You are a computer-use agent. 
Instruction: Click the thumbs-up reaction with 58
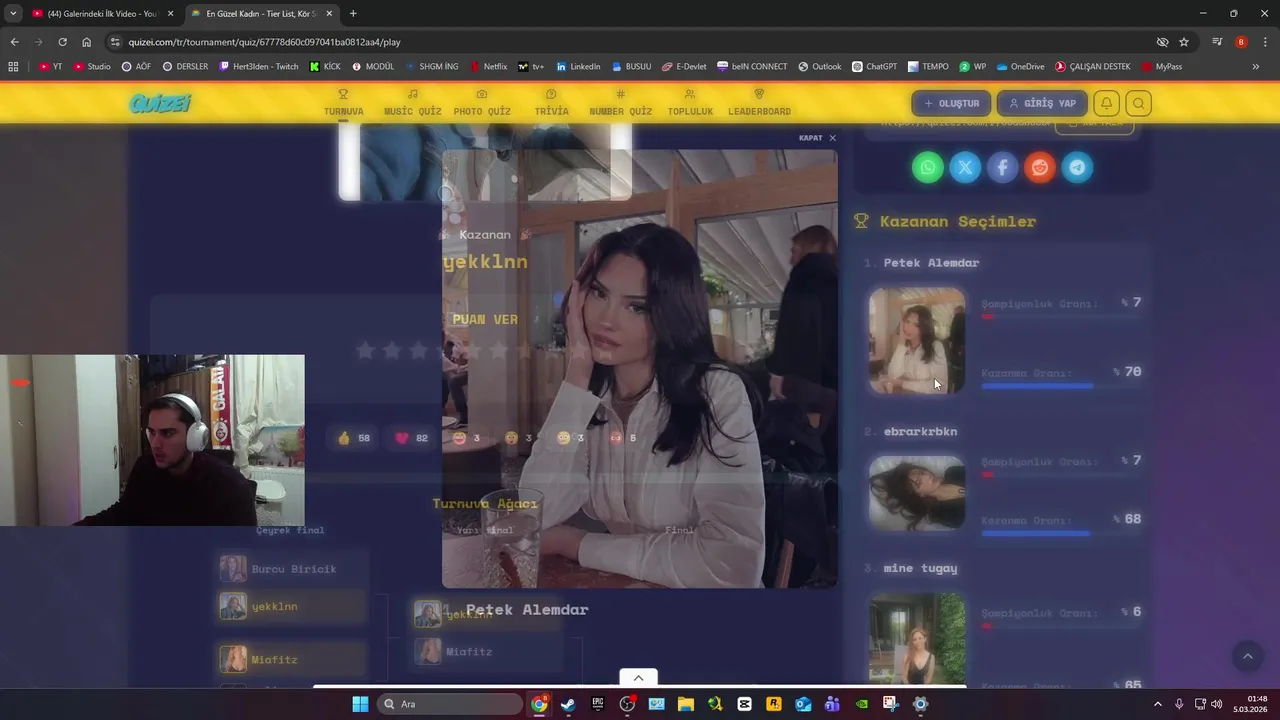point(354,438)
